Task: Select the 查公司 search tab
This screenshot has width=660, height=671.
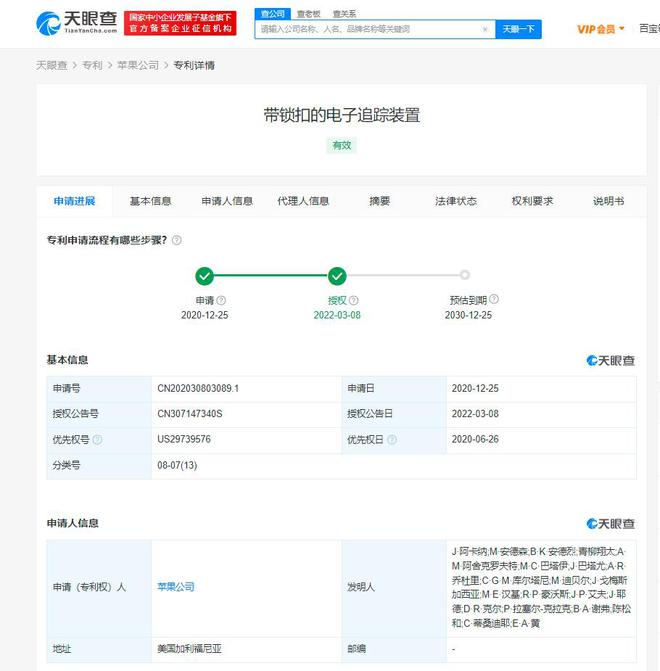Action: click(x=273, y=14)
